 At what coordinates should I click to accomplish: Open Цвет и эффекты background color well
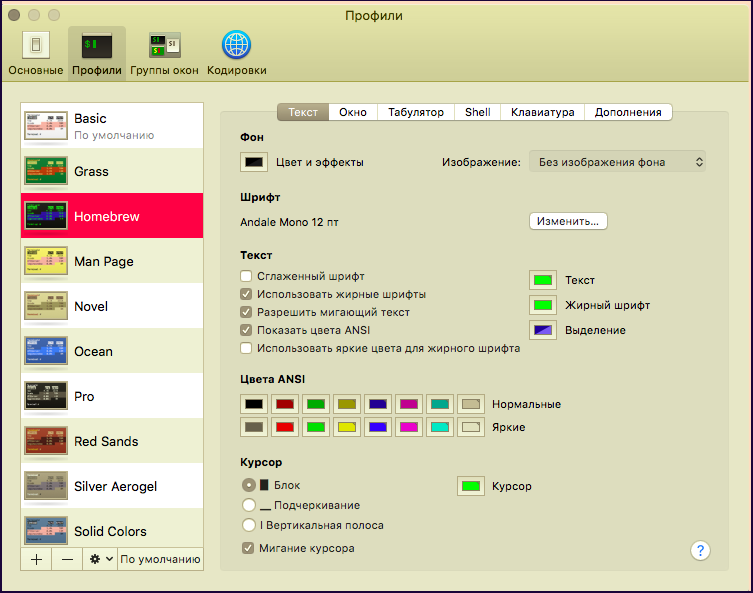pos(254,162)
